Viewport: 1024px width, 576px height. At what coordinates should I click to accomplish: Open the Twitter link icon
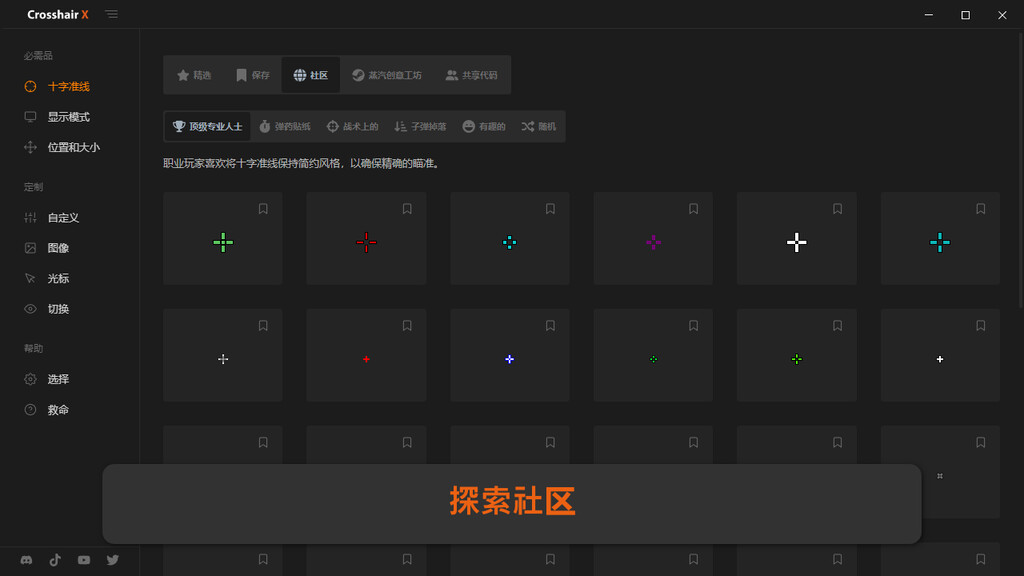112,560
